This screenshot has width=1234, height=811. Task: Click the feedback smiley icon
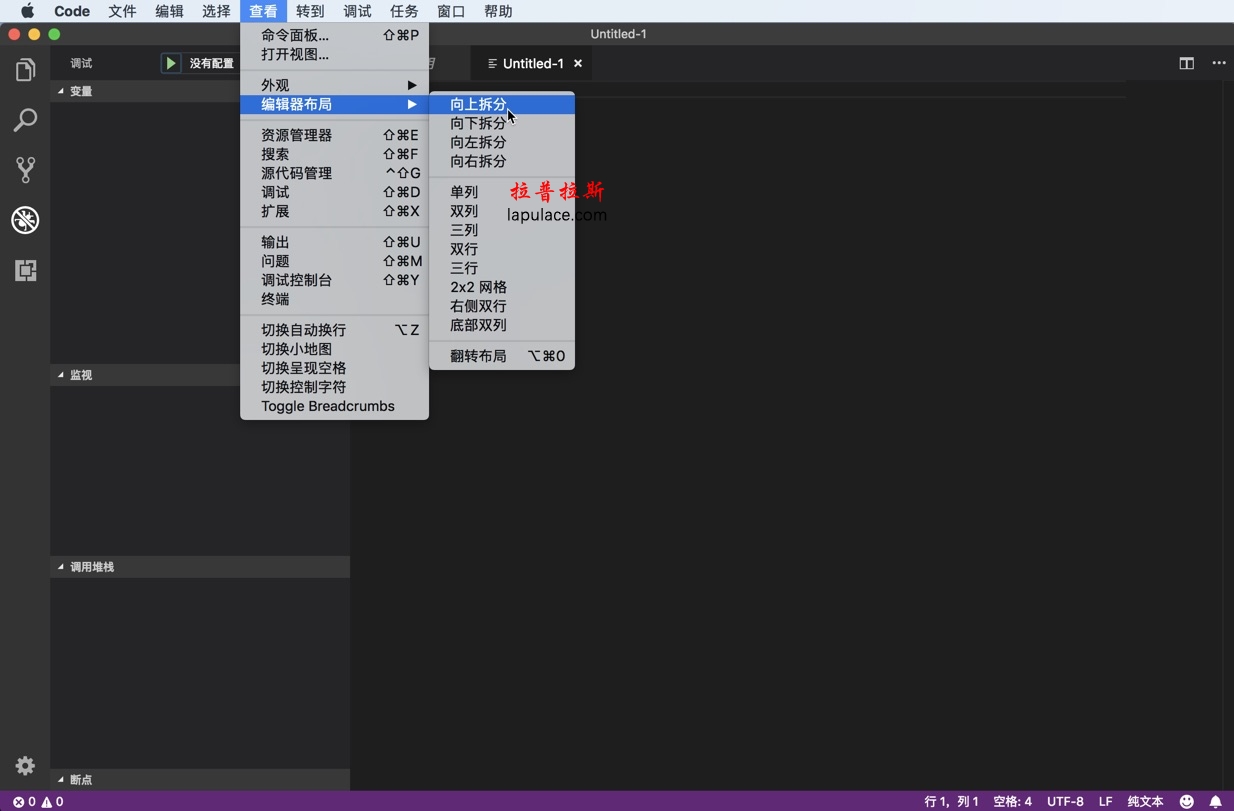pyautogui.click(x=1187, y=801)
